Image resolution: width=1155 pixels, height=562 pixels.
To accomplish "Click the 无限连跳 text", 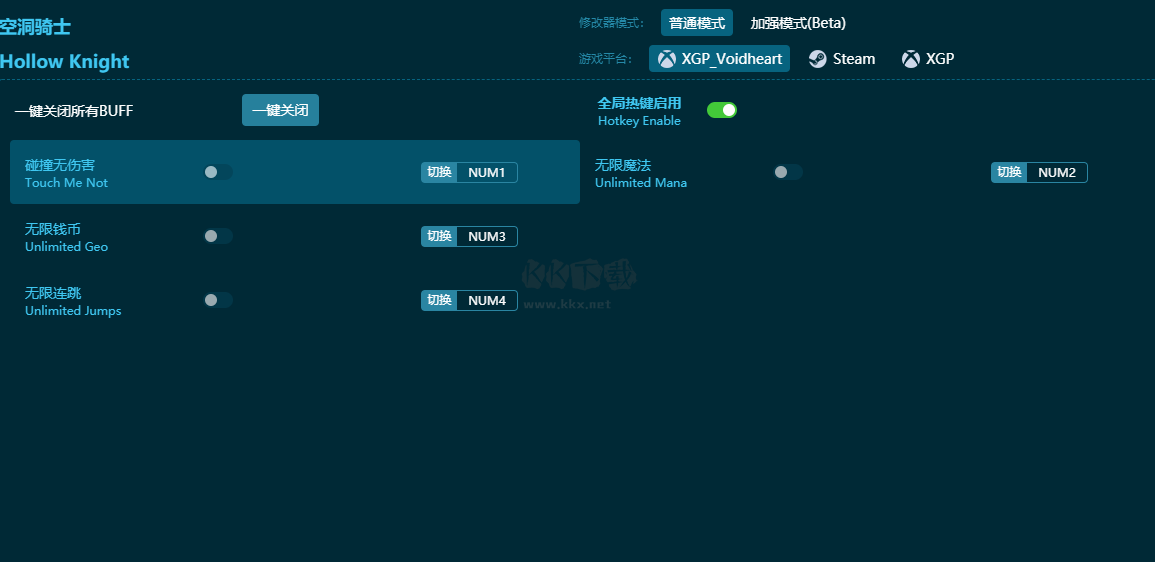I will (53, 294).
